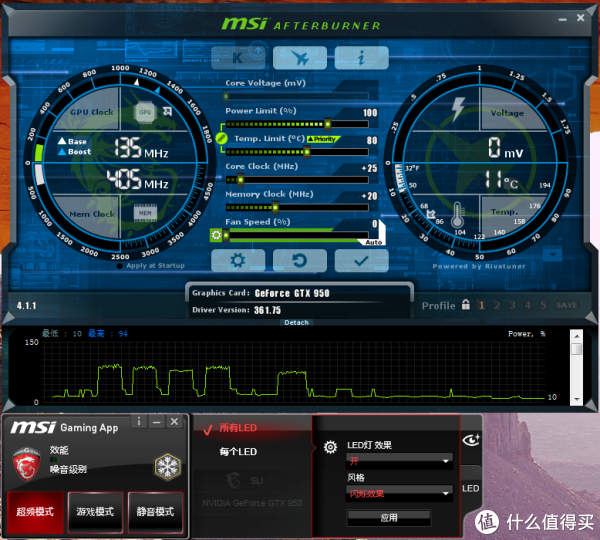600x540 pixels.
Task: Click the monitor graph scrollbar down arrow
Action: (576, 400)
